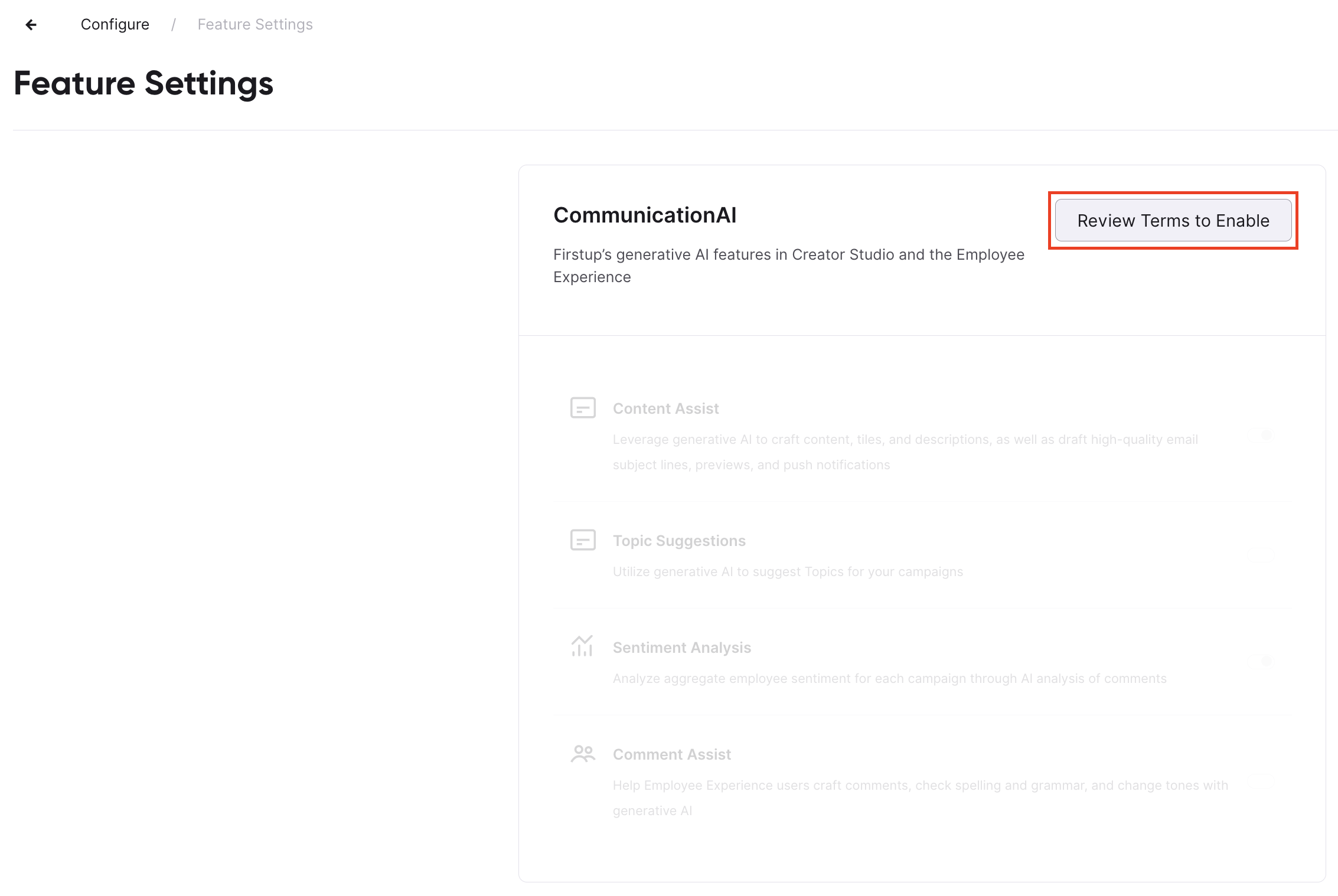Open the Configure breadcrumb
Viewport: 1338px width, 896px height.
[115, 24]
